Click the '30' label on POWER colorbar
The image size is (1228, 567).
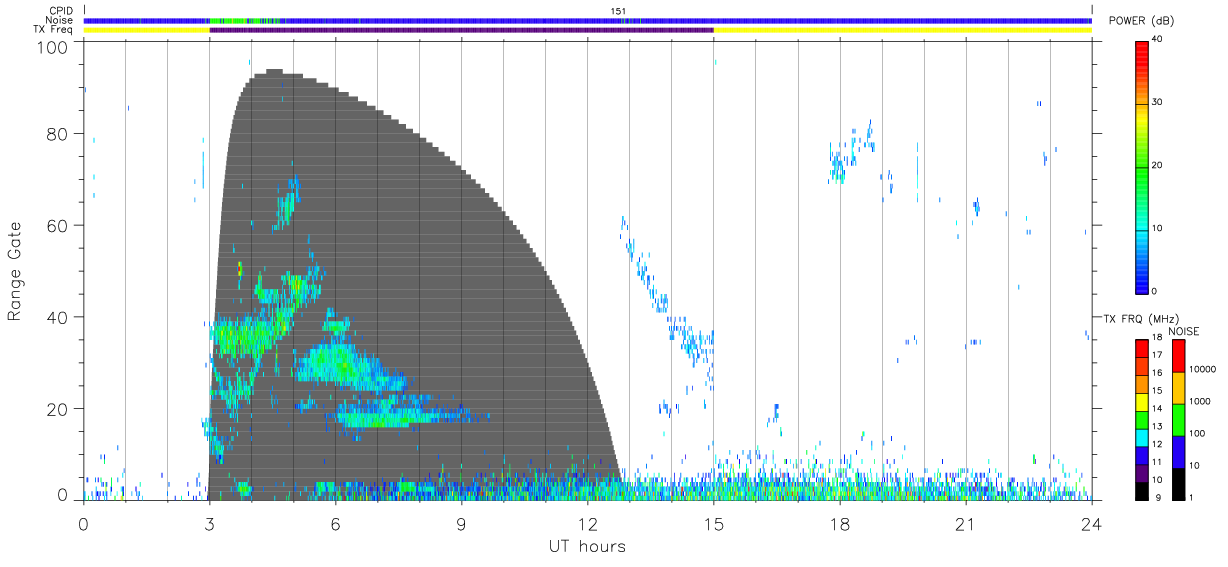(1158, 103)
